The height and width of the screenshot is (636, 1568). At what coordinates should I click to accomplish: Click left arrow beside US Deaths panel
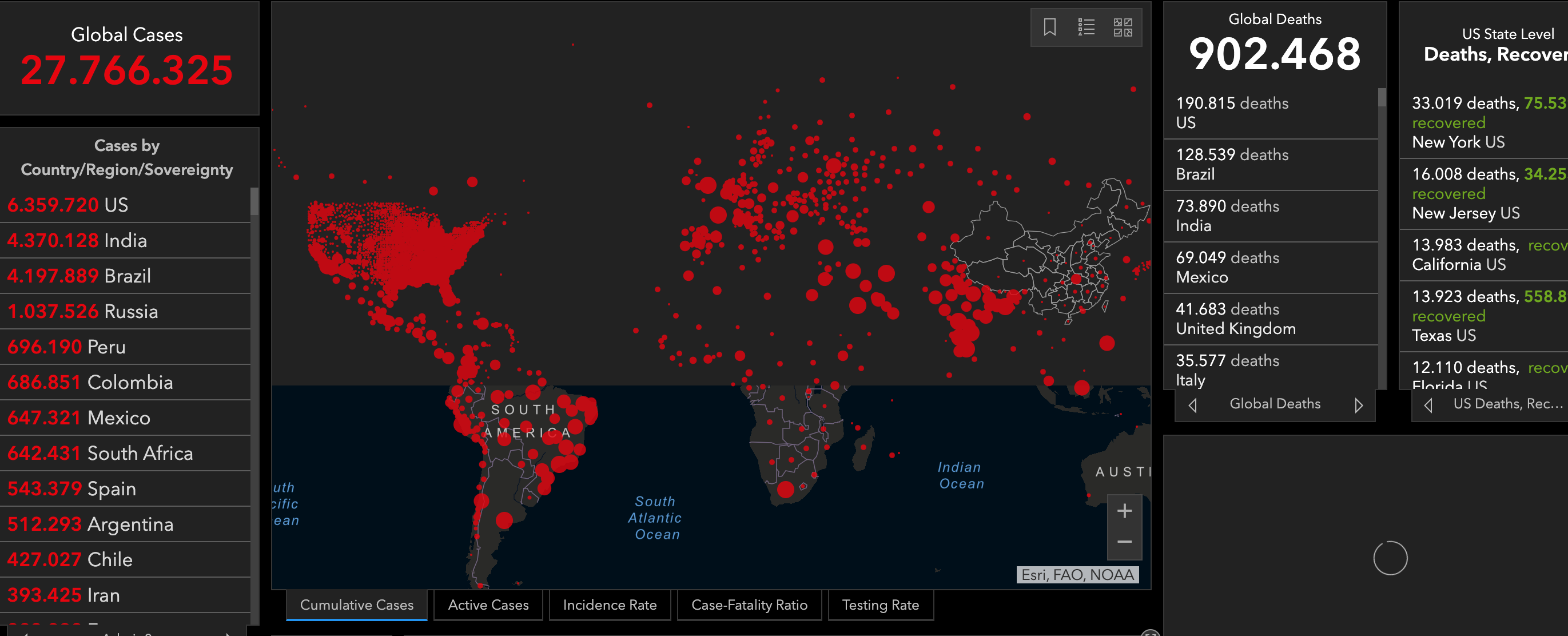1428,405
